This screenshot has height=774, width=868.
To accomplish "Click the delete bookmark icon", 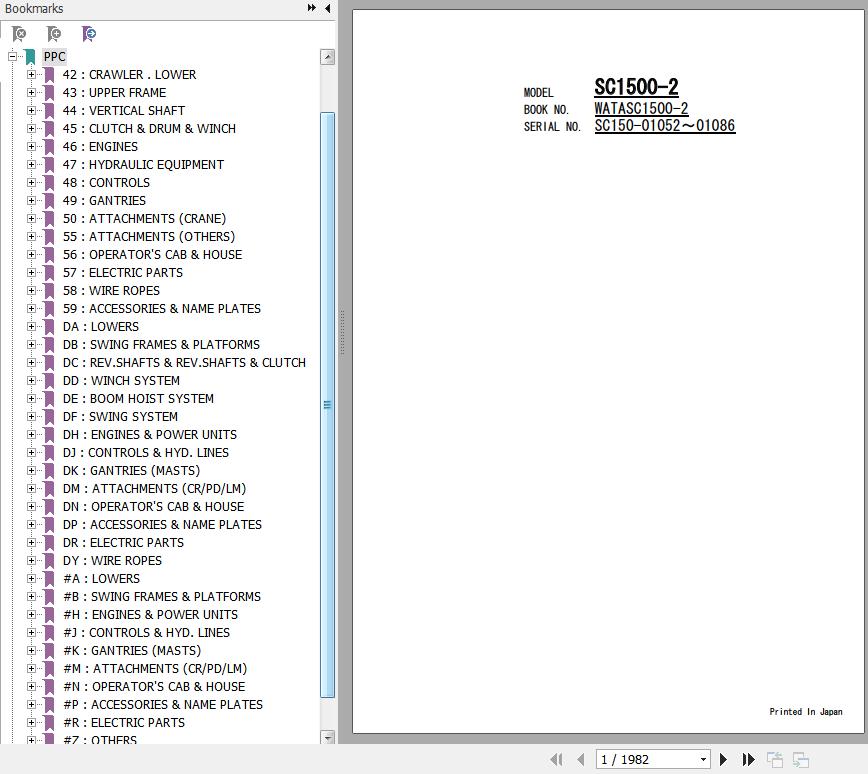I will pos(19,34).
